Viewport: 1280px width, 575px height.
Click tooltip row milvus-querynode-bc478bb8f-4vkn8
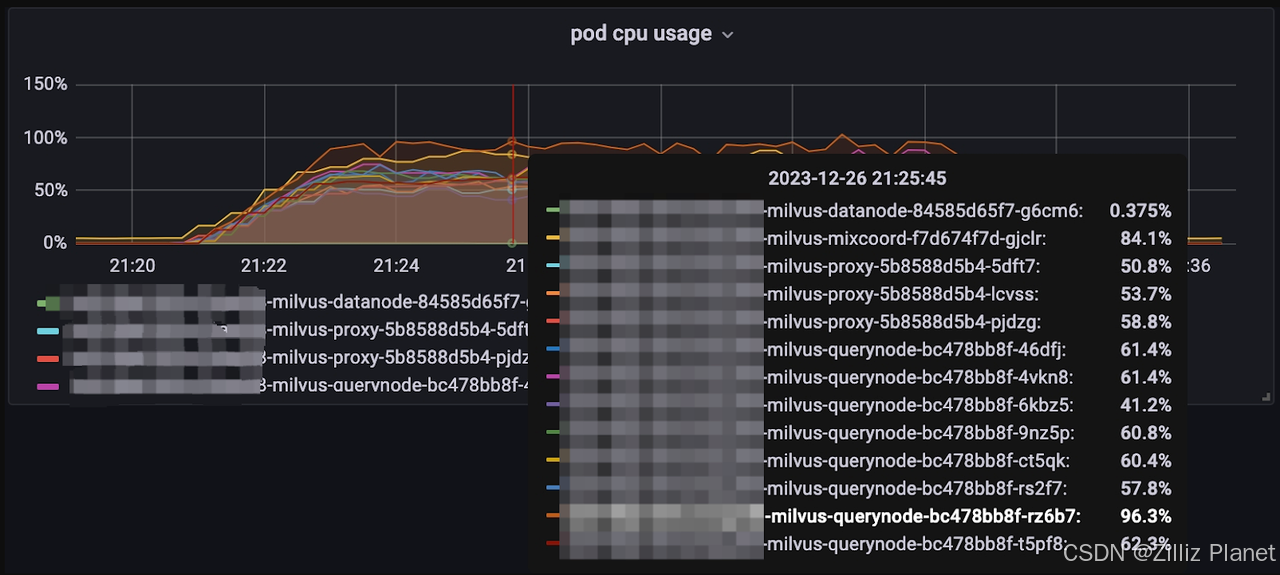pos(859,378)
